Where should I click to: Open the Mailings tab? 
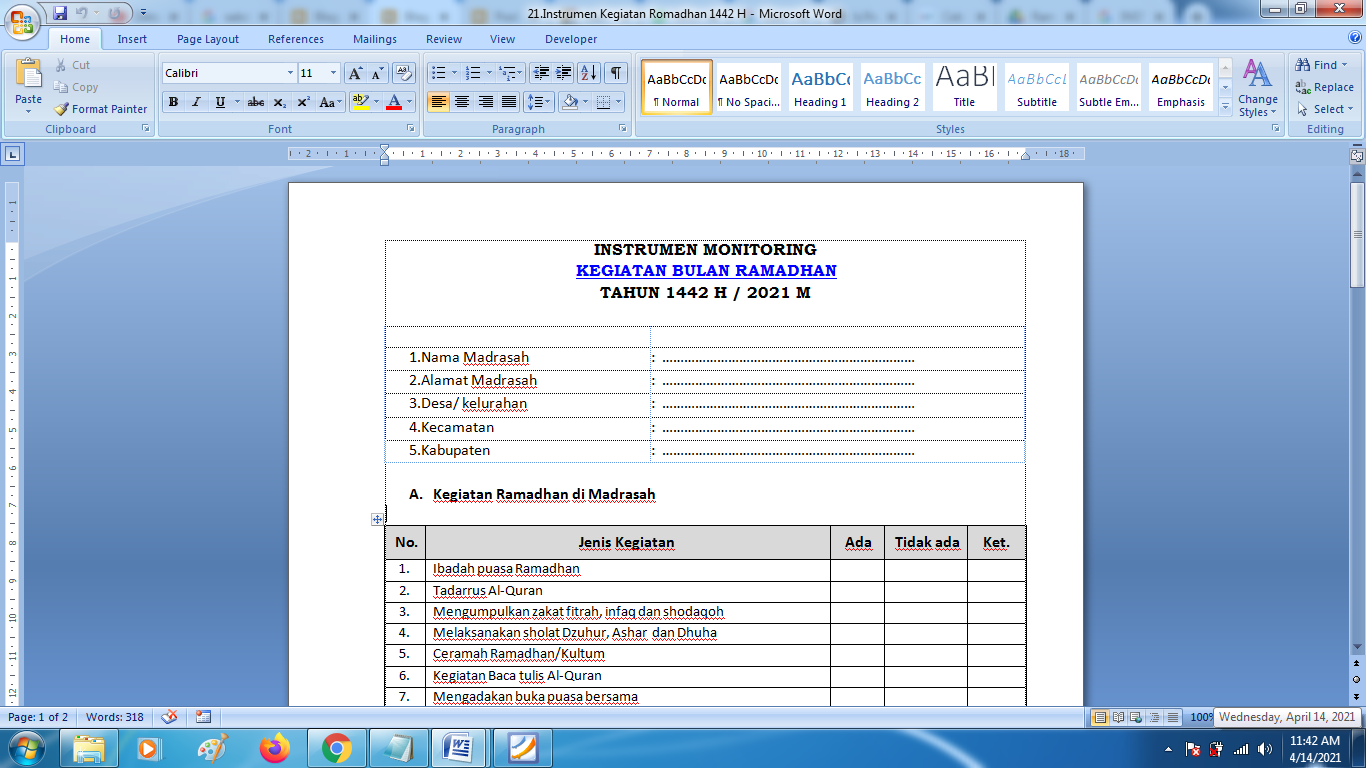pos(375,39)
